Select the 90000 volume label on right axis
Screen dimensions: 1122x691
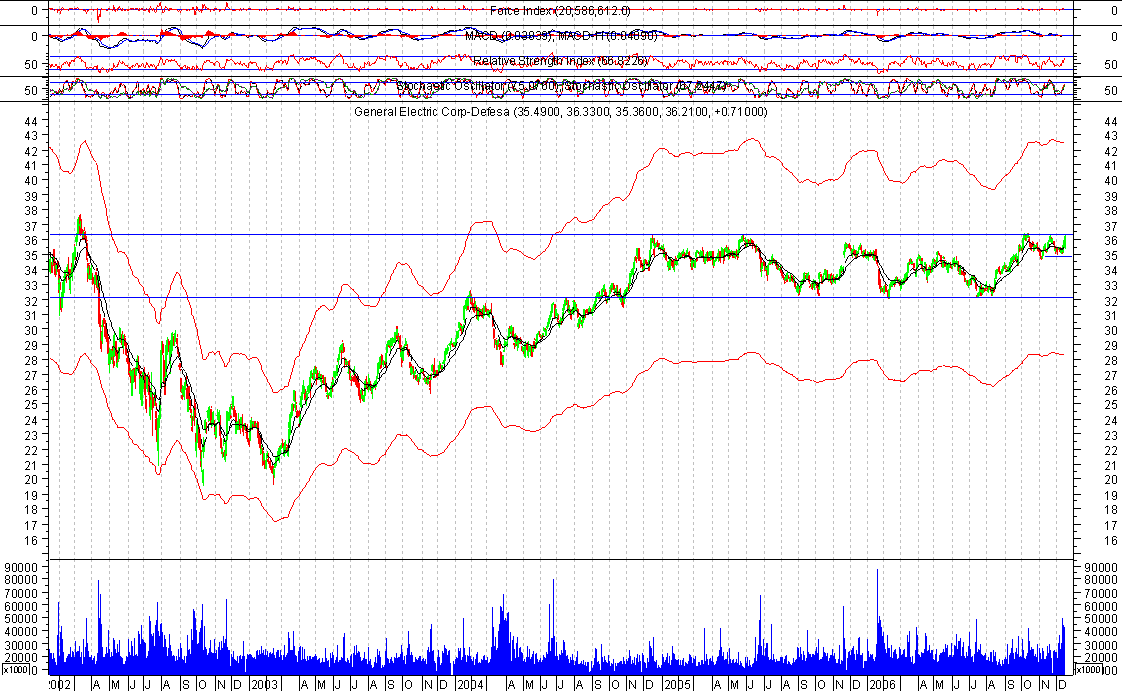tap(1101, 567)
